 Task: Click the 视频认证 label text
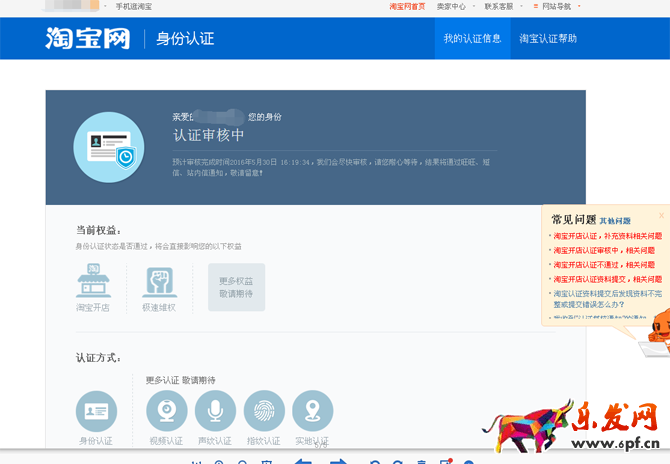coord(166,441)
